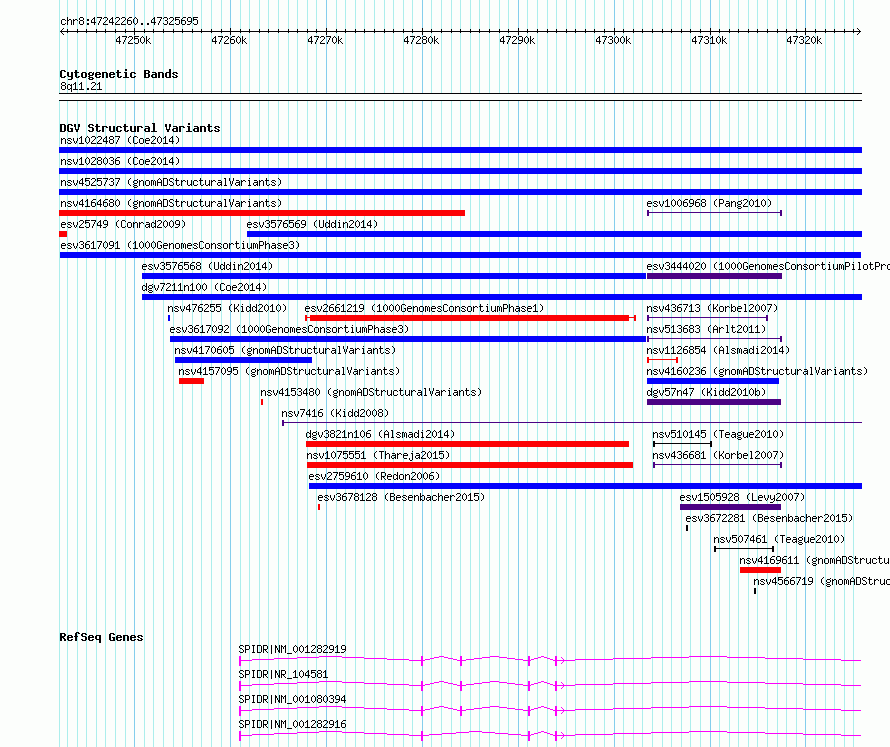This screenshot has height=747, width=890.
Task: Open the nsv510145 (Teague2010) variant
Action: (682, 444)
